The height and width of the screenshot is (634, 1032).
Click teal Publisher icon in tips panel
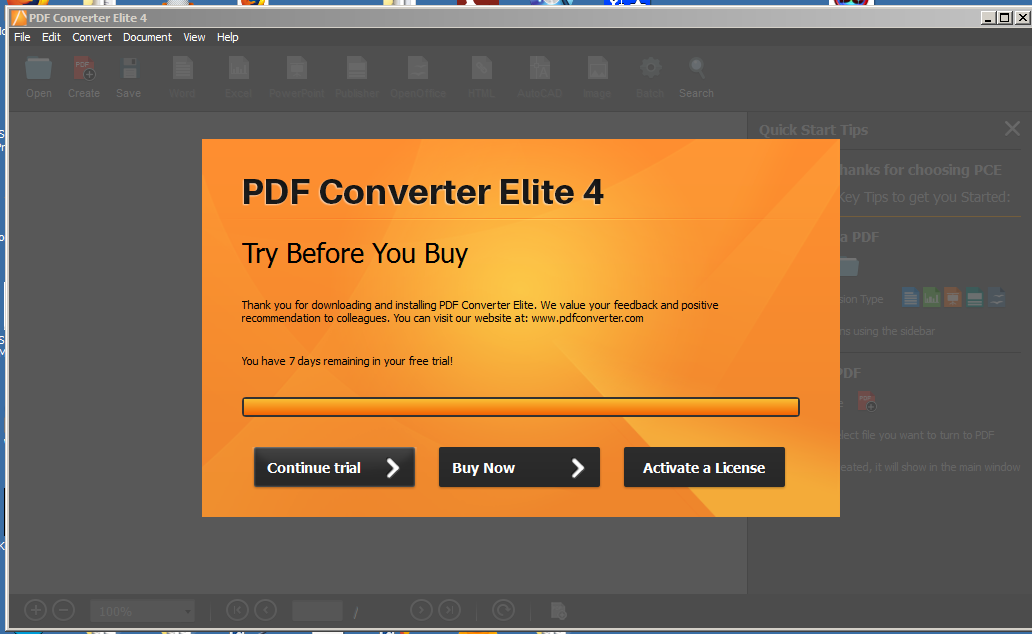pos(975,298)
